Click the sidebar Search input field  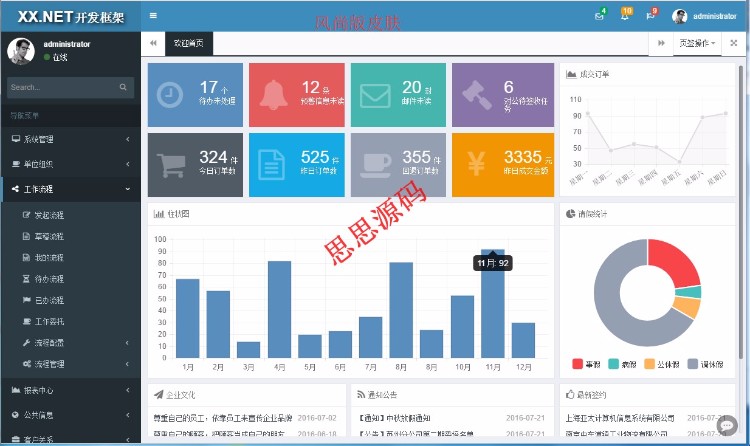[60, 88]
